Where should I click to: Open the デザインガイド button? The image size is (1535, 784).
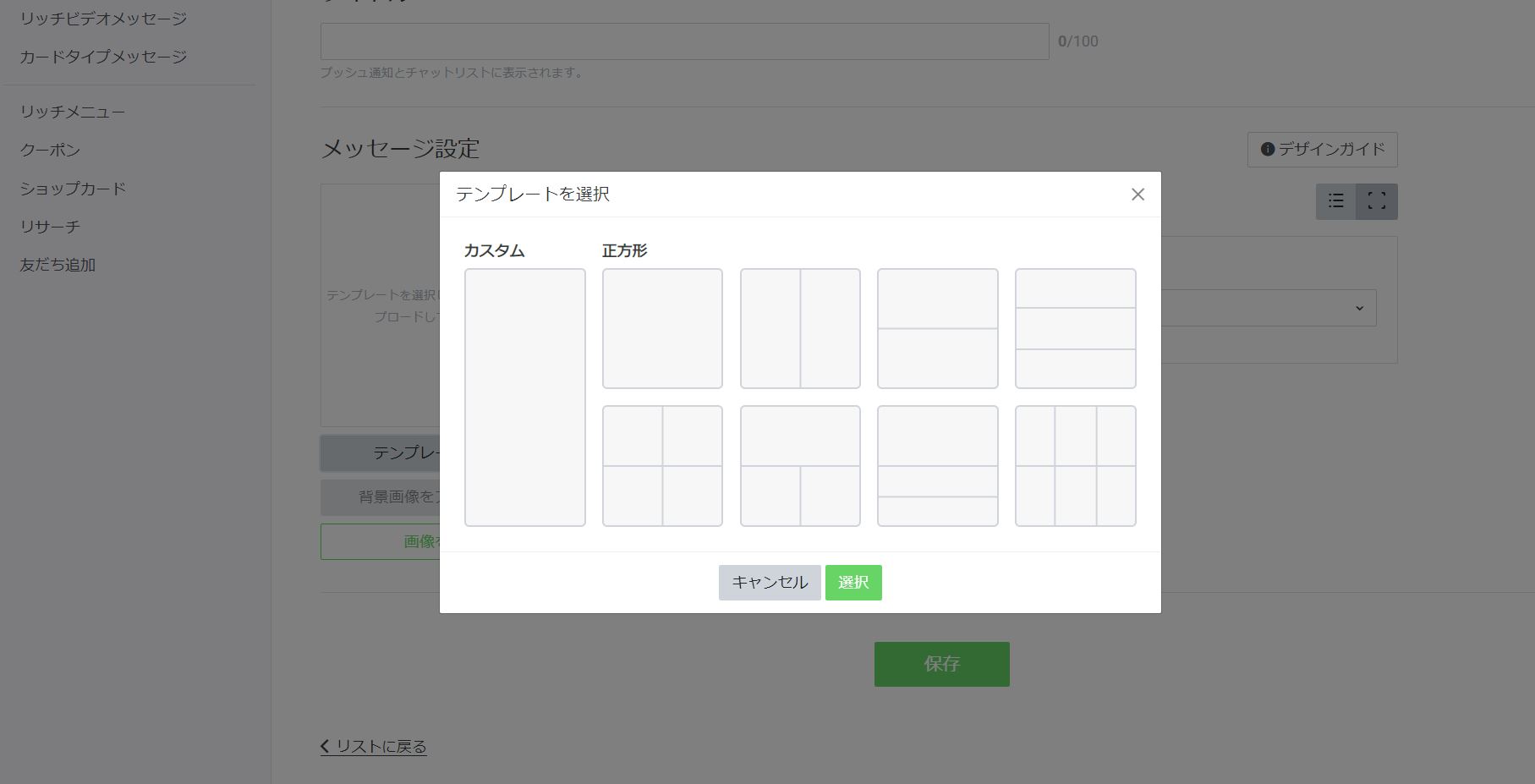1322,150
